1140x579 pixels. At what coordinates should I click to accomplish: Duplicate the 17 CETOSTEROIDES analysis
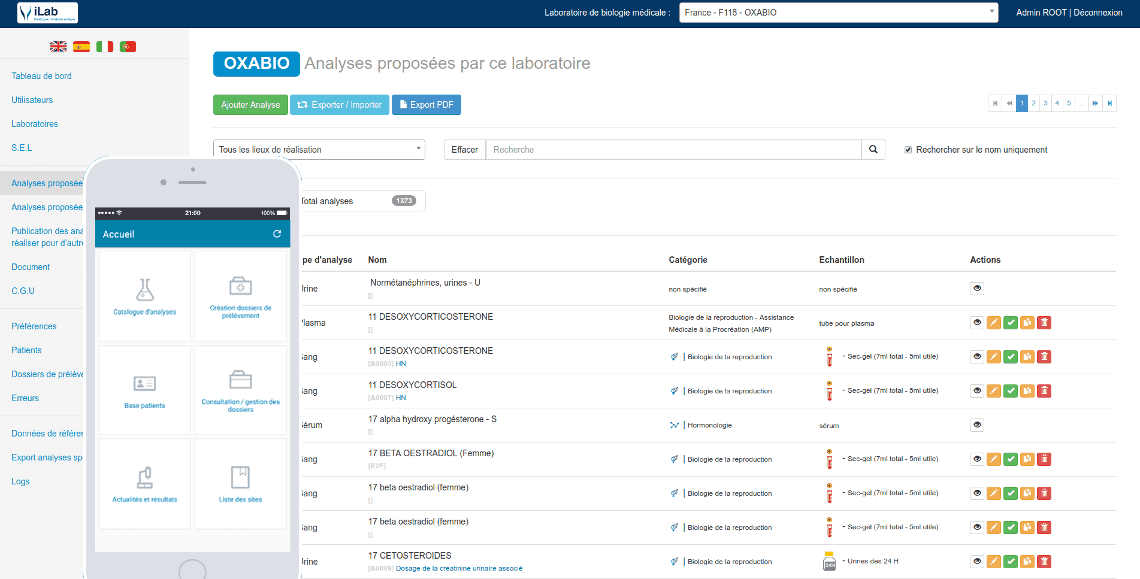[1027, 561]
